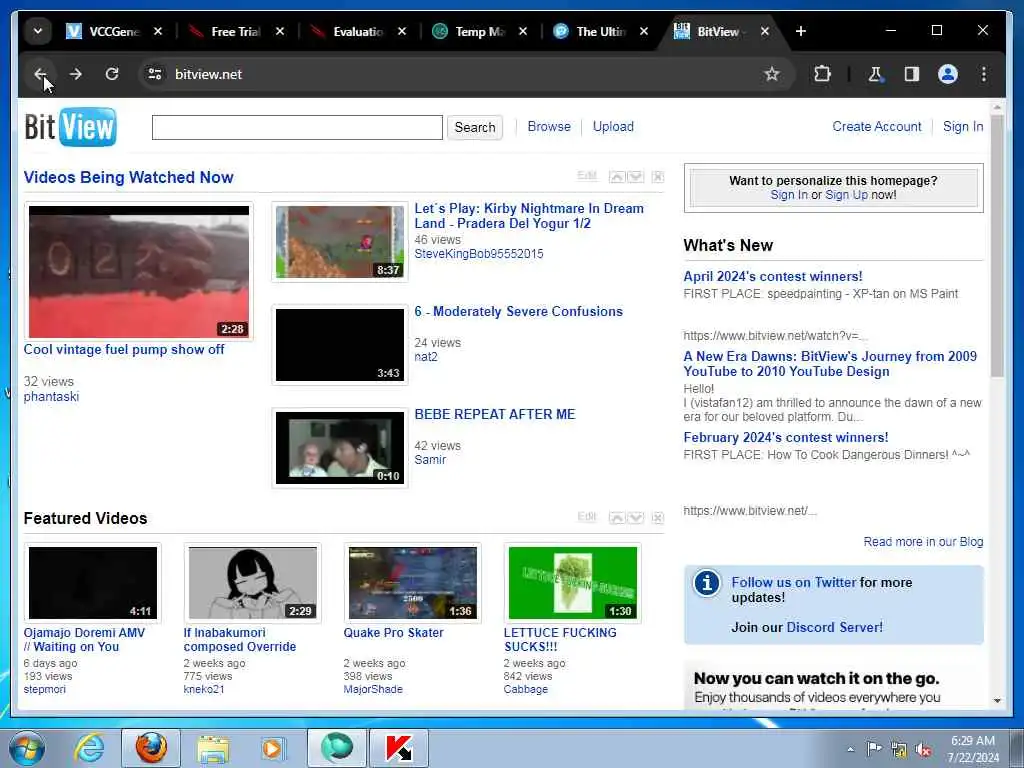Open If Inabakumori composed Override link
Viewport: 1024px width, 768px height.
pos(240,639)
